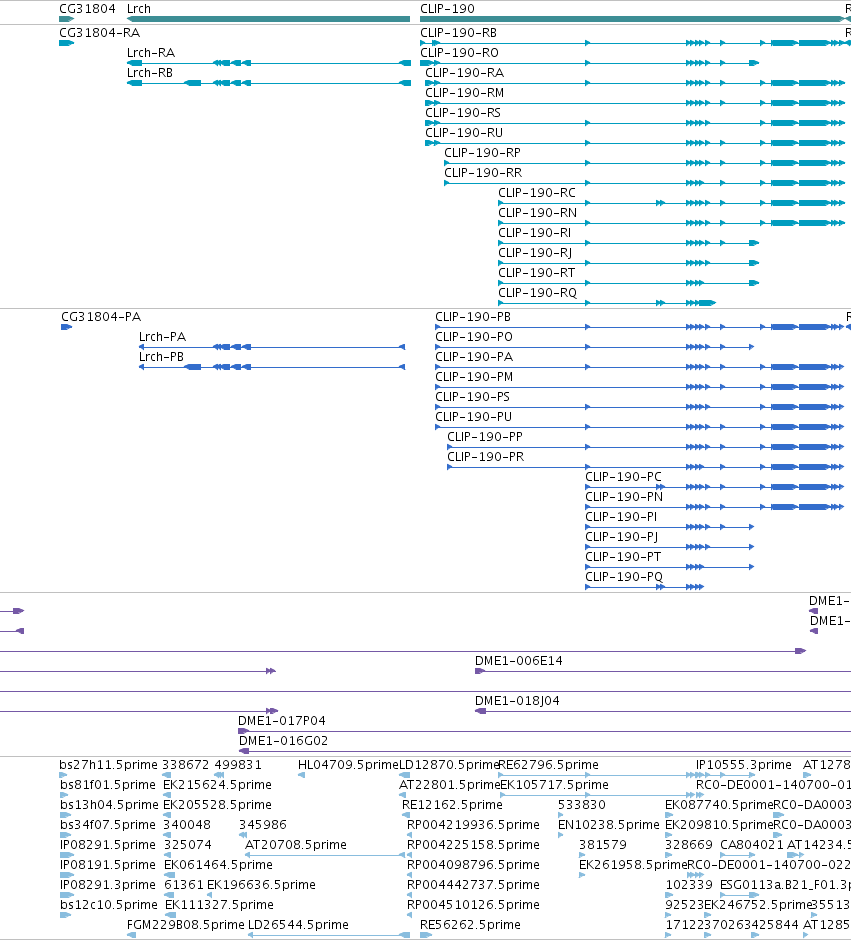Image resolution: width=851 pixels, height=940 pixels.
Task: Open EST bs12c10.5prime
Action: [x=108, y=905]
